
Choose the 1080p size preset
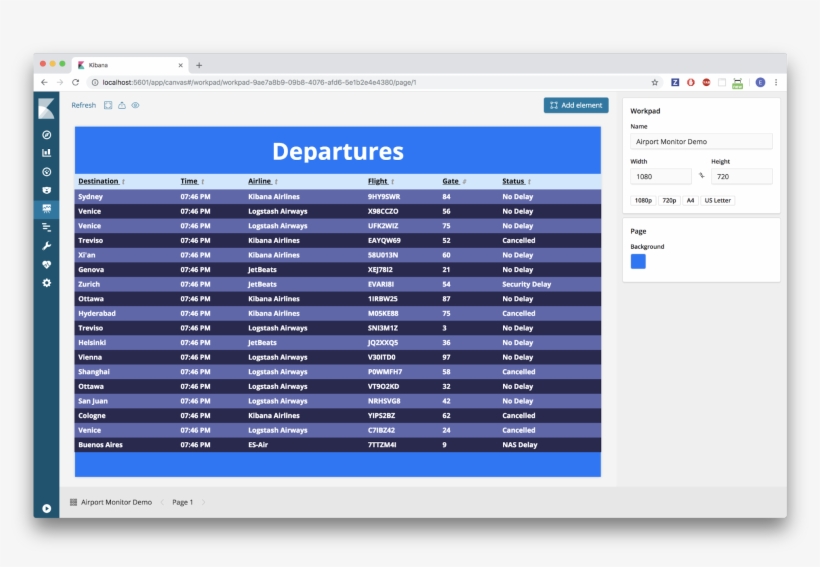pyautogui.click(x=642, y=200)
